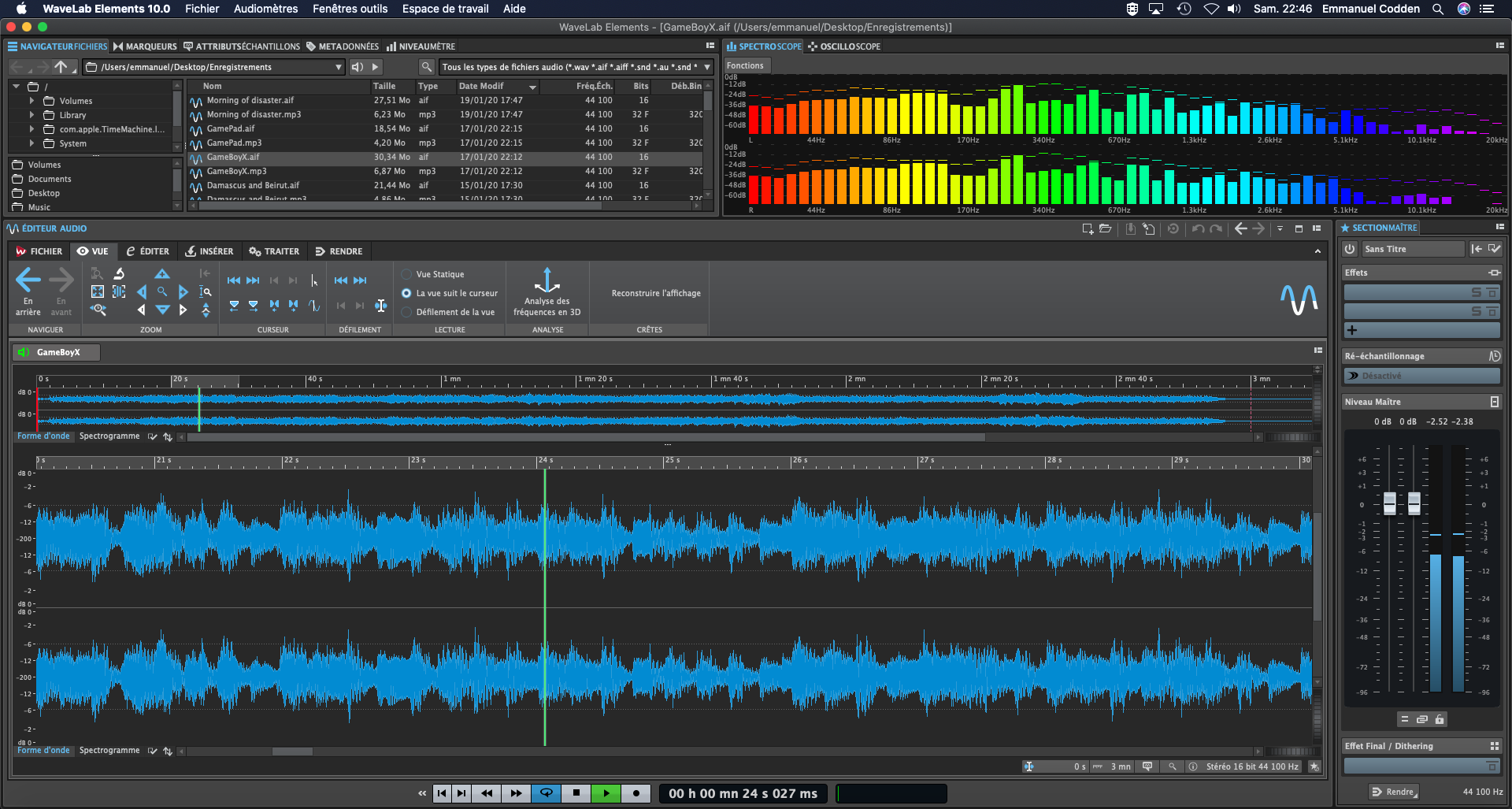1512x809 pixels.
Task: Toggle the loop playback button
Action: point(546,793)
